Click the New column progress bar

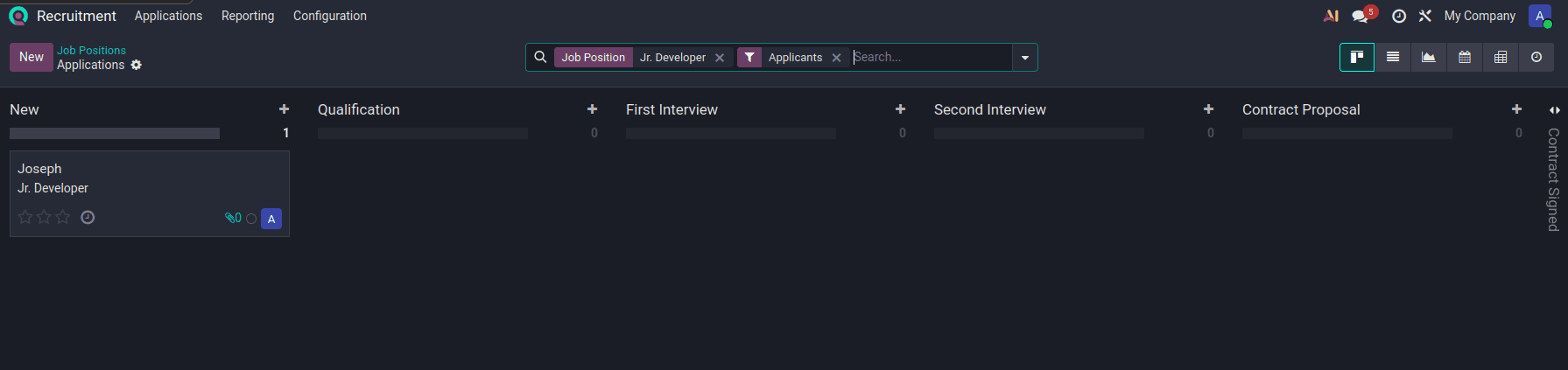(115, 133)
